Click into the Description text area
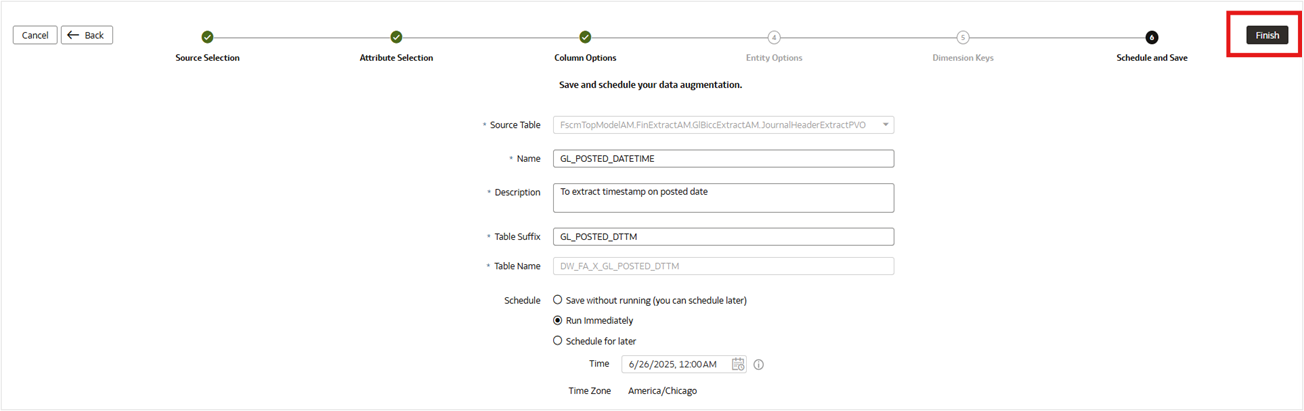1304x411 pixels. point(722,197)
